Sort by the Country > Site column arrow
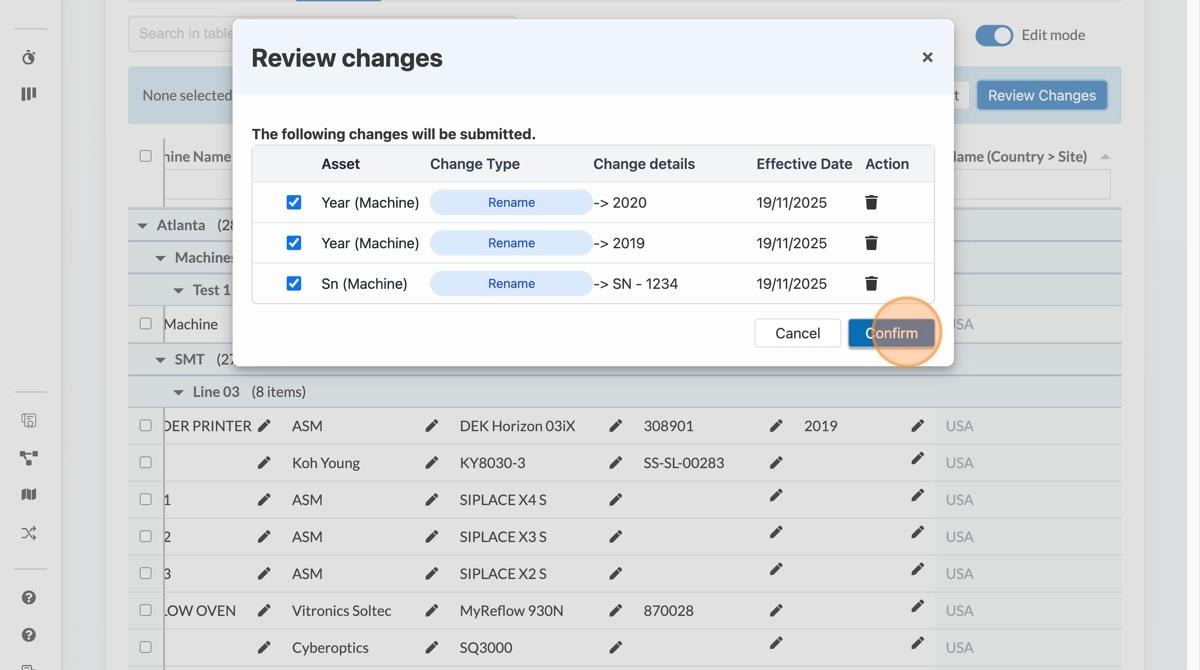Screen dimensions: 1200x670 pyautogui.click(x=1105, y=157)
